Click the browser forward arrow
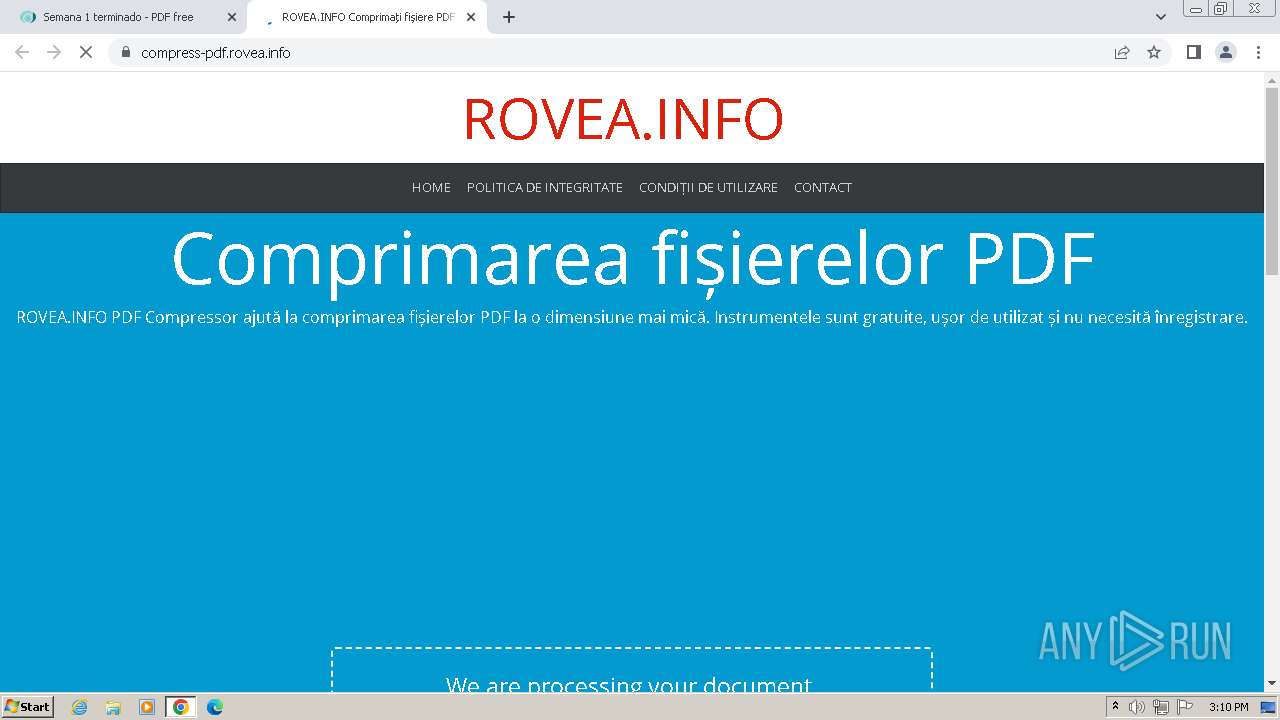This screenshot has height=720, width=1280. coord(54,52)
